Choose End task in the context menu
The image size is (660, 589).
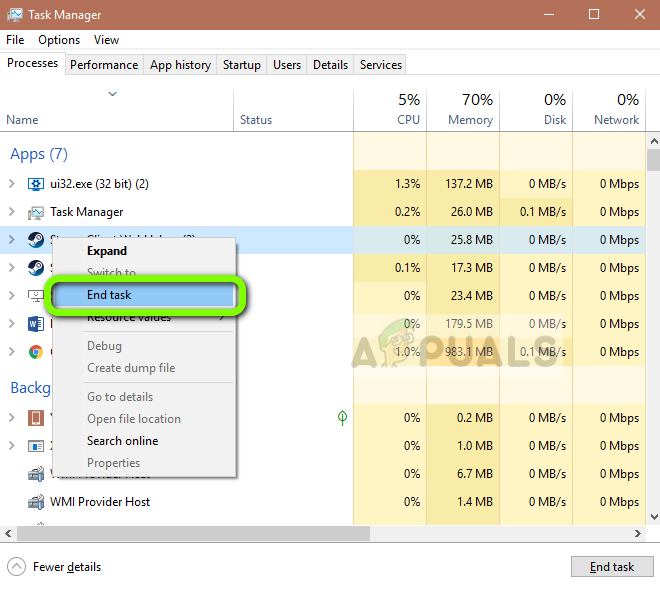coord(144,295)
